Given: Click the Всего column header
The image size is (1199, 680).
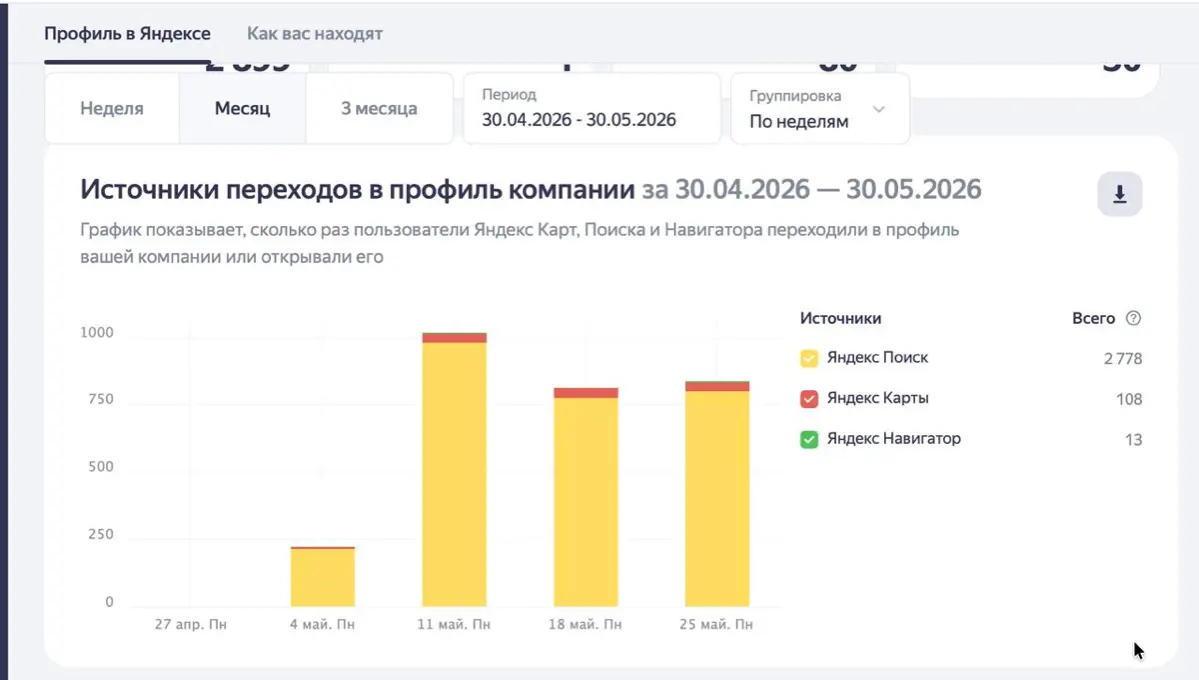Looking at the screenshot, I should 1093,318.
